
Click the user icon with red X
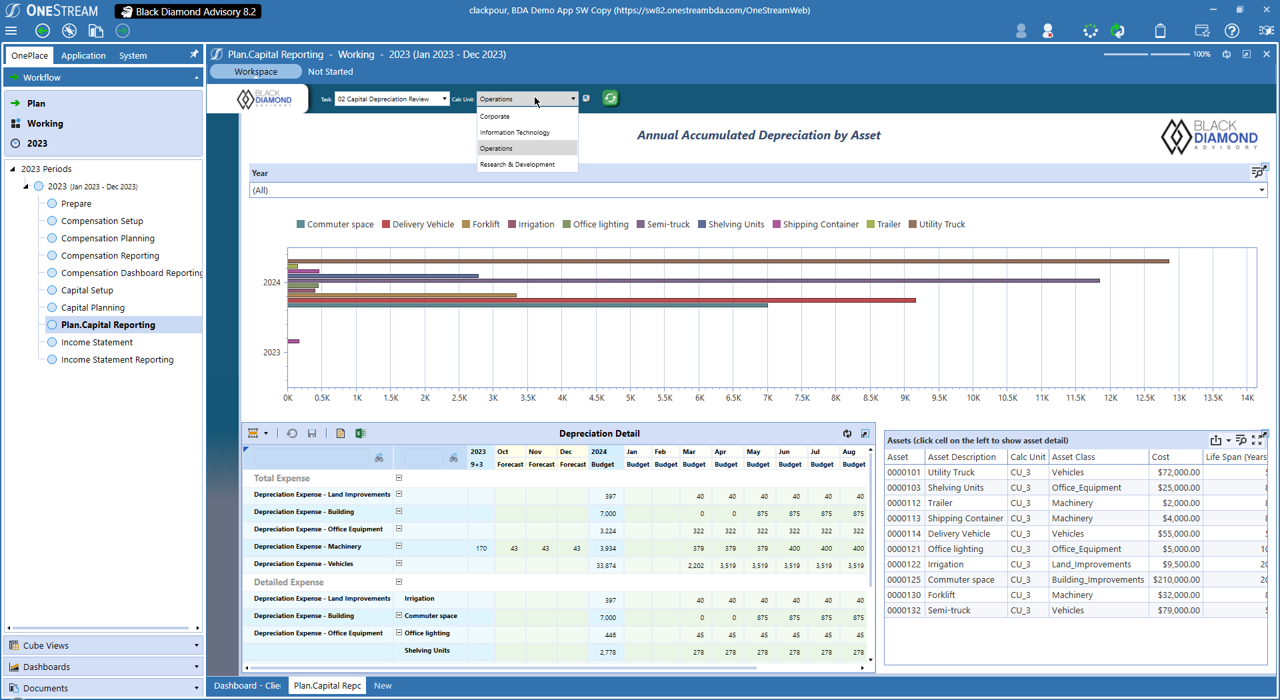click(x=1048, y=31)
